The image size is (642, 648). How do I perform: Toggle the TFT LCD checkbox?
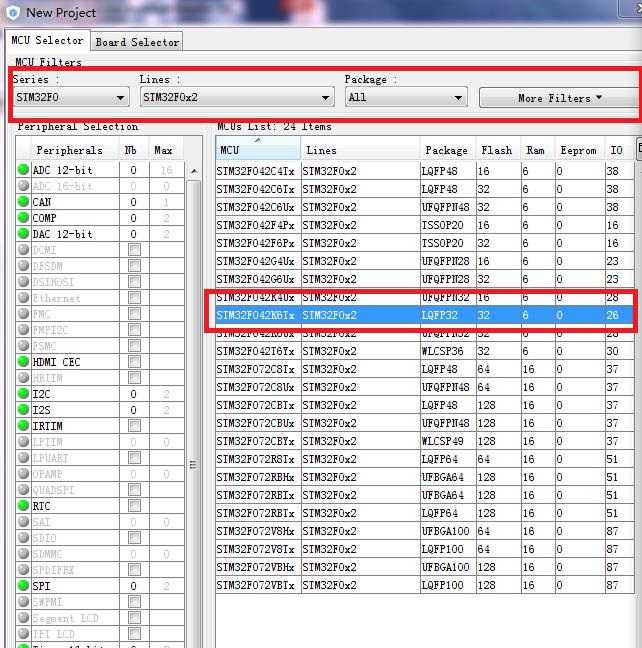pyautogui.click(x=134, y=634)
